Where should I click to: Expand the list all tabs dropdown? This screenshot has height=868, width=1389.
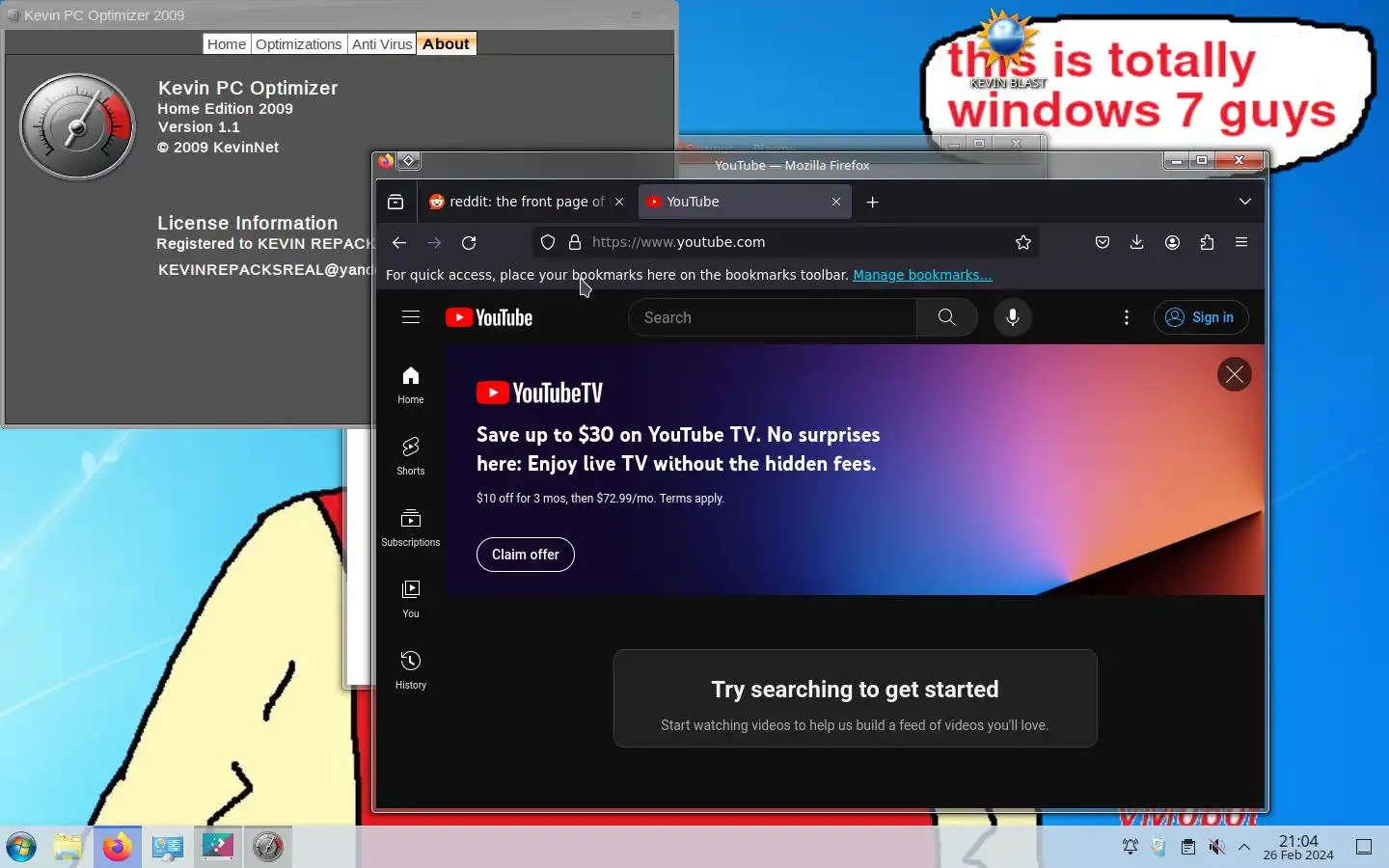1245,202
